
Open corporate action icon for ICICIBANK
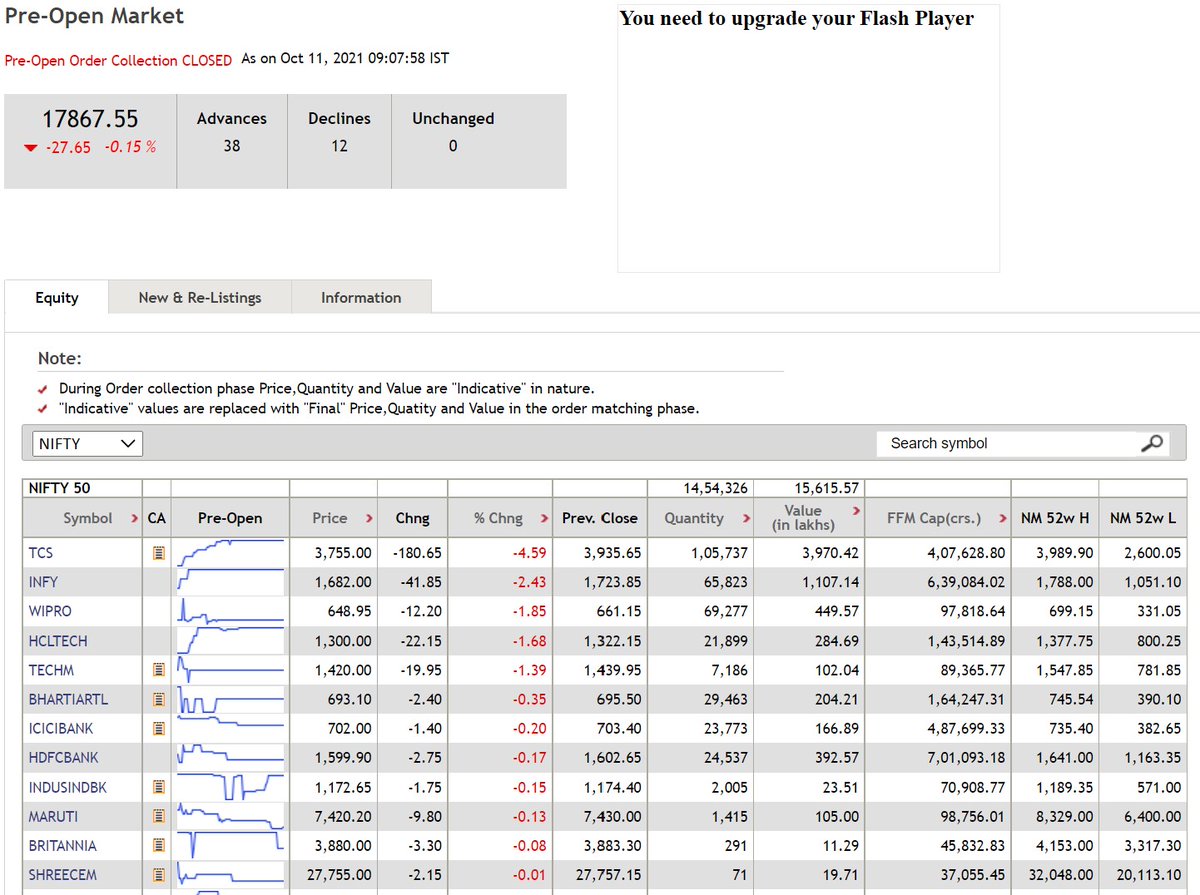pos(157,729)
